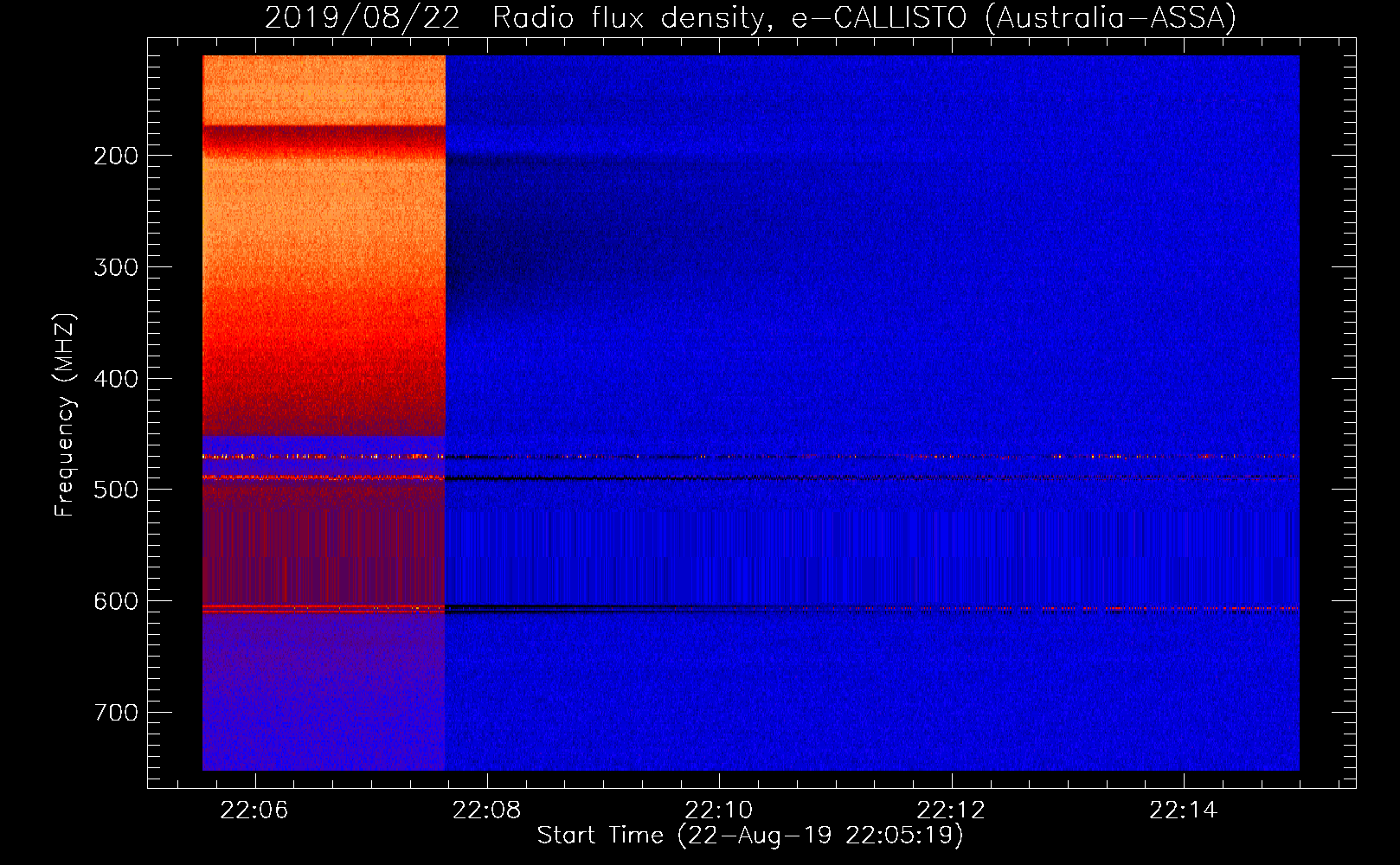Click the 200 frequency tick label

tap(116, 156)
